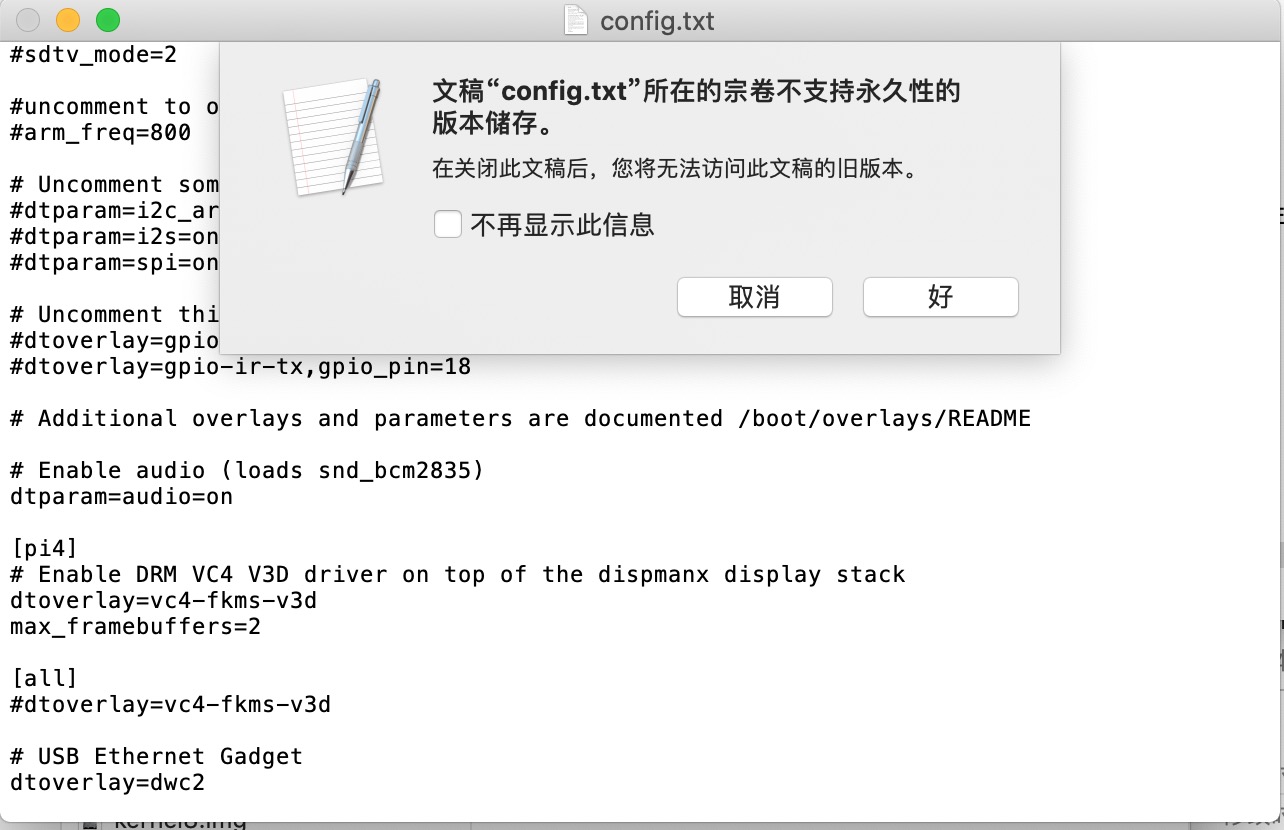Click the TextEdit notepad icon in the dialog
This screenshot has width=1284, height=830.
click(335, 136)
